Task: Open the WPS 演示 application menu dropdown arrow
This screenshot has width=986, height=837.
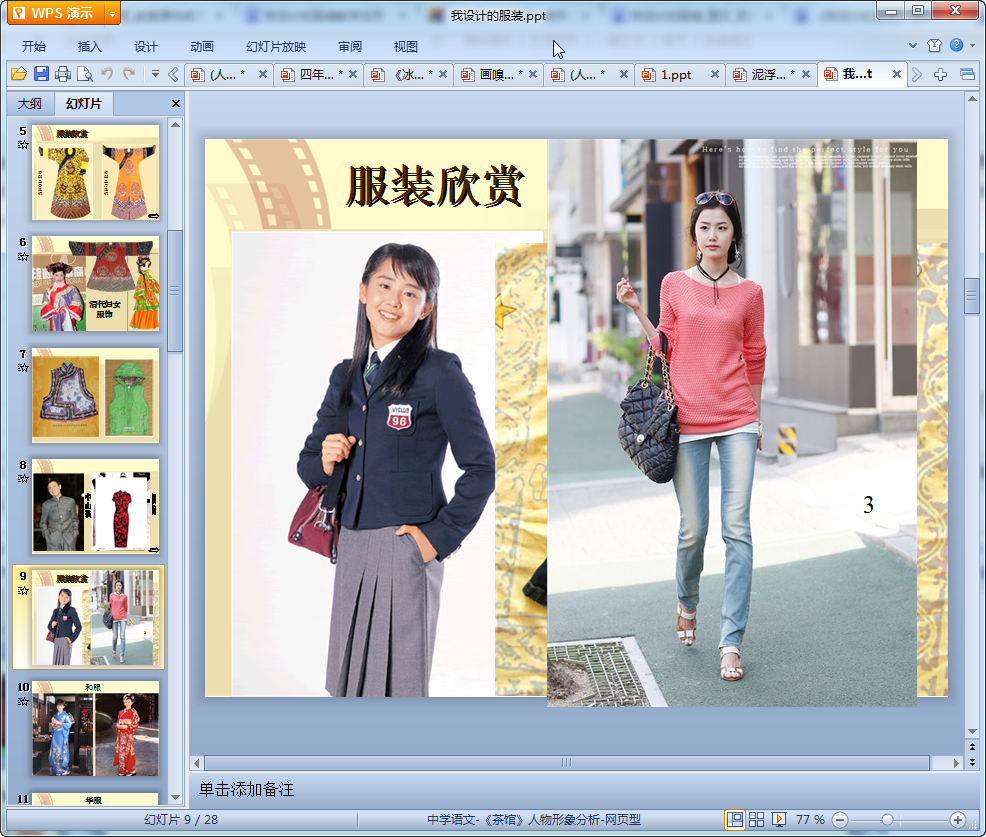Action: (112, 13)
